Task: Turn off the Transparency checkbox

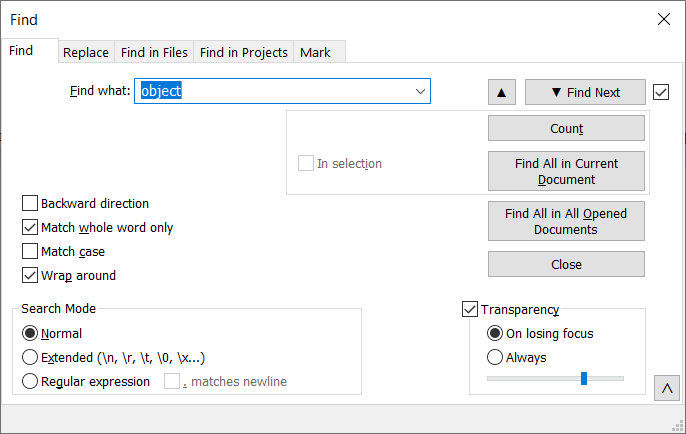Action: [470, 309]
